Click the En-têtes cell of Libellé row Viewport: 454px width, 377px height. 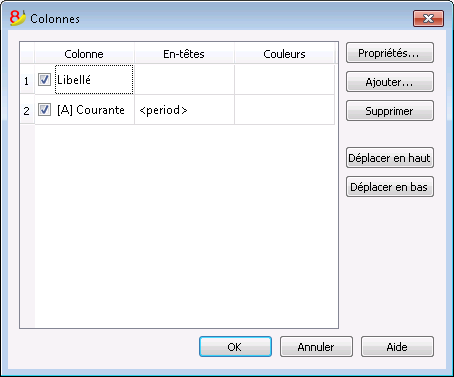click(184, 80)
